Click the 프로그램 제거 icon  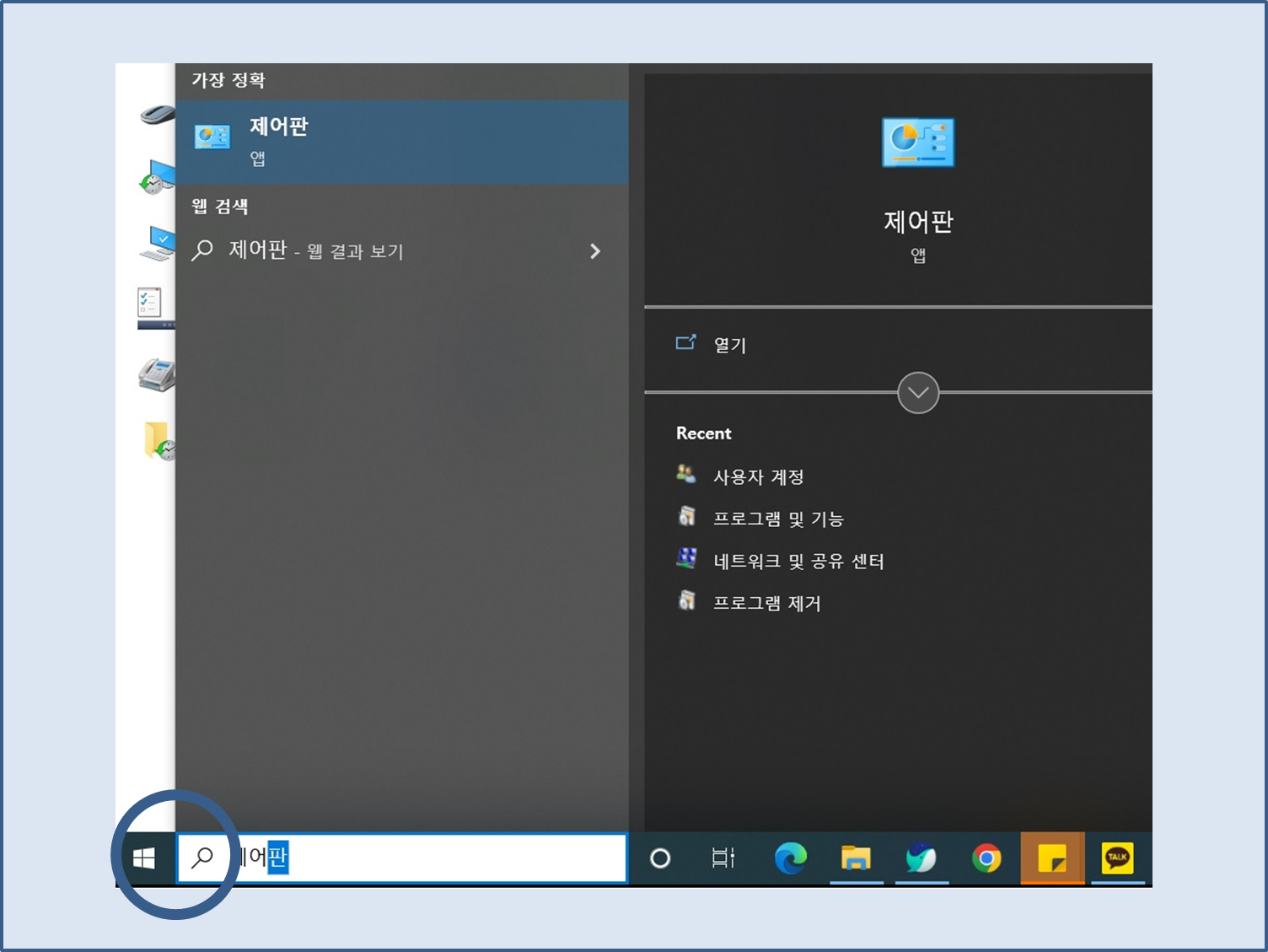pos(687,600)
